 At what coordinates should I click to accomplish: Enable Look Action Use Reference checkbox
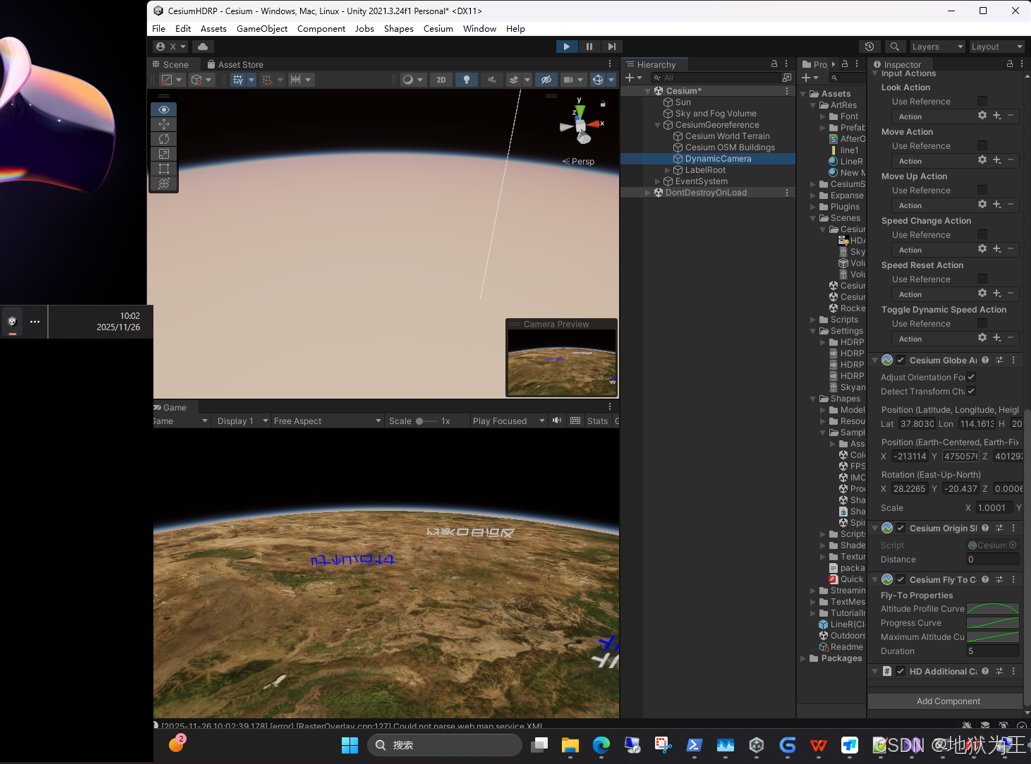pyautogui.click(x=982, y=101)
